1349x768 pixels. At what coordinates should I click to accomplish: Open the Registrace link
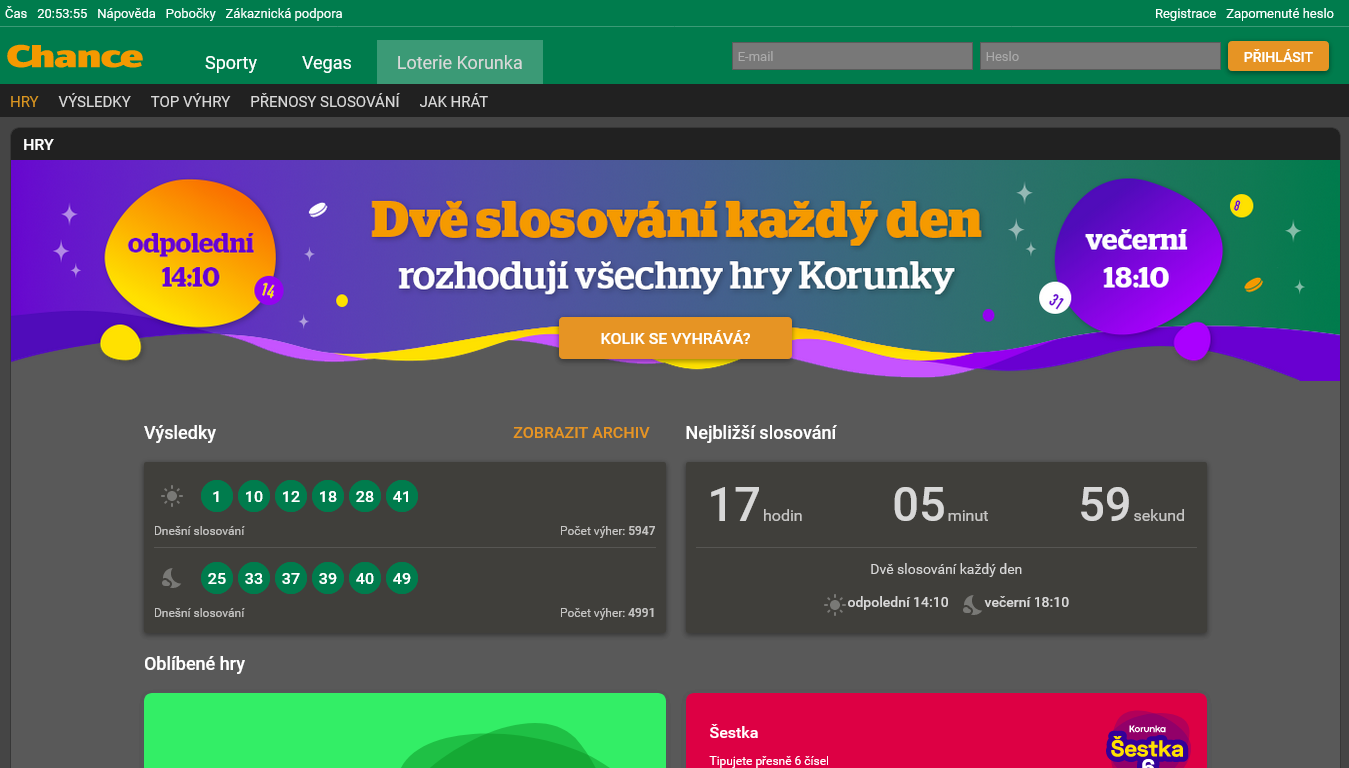point(1185,14)
